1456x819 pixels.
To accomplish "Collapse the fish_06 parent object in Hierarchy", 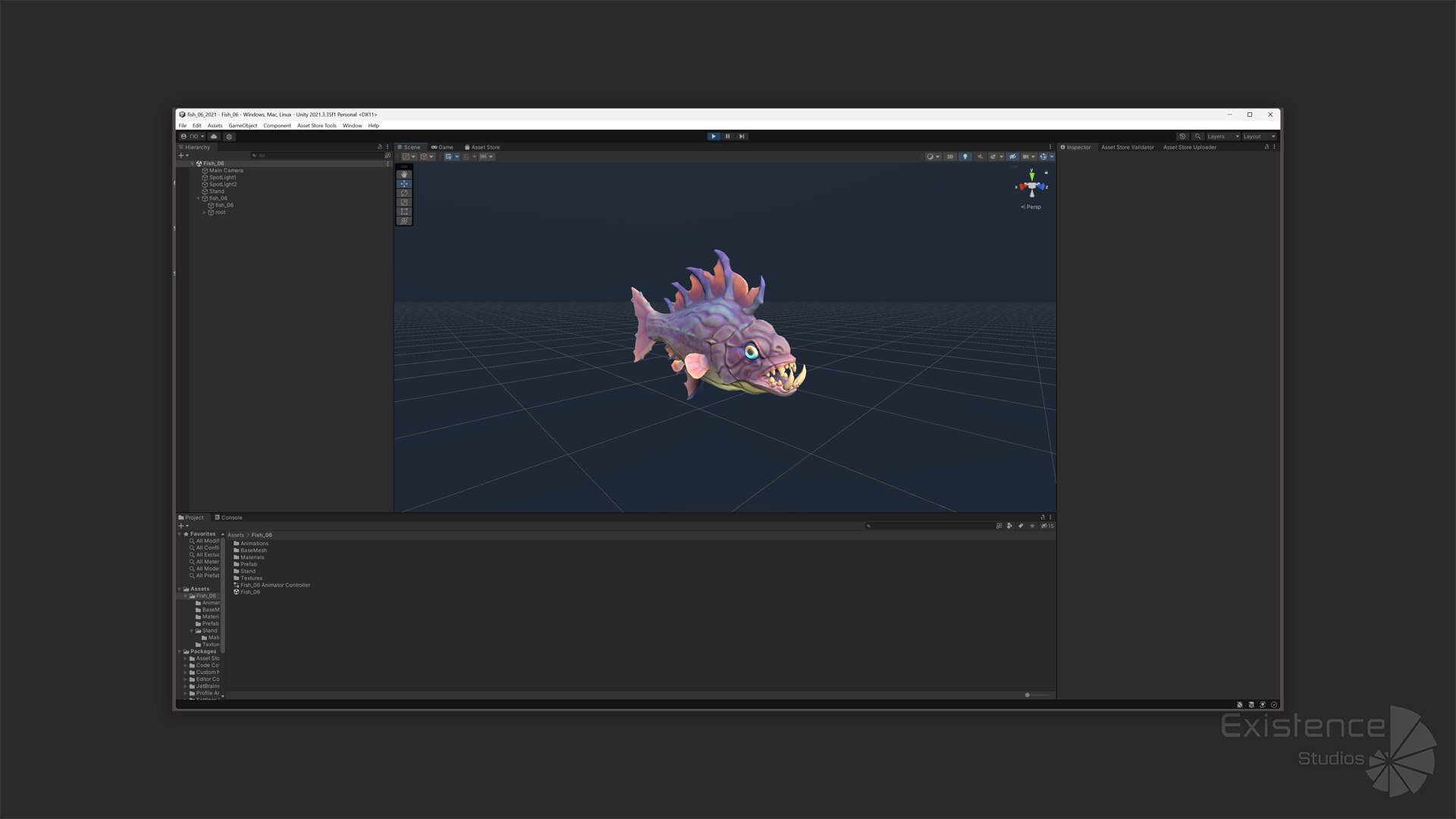I will [198, 199].
